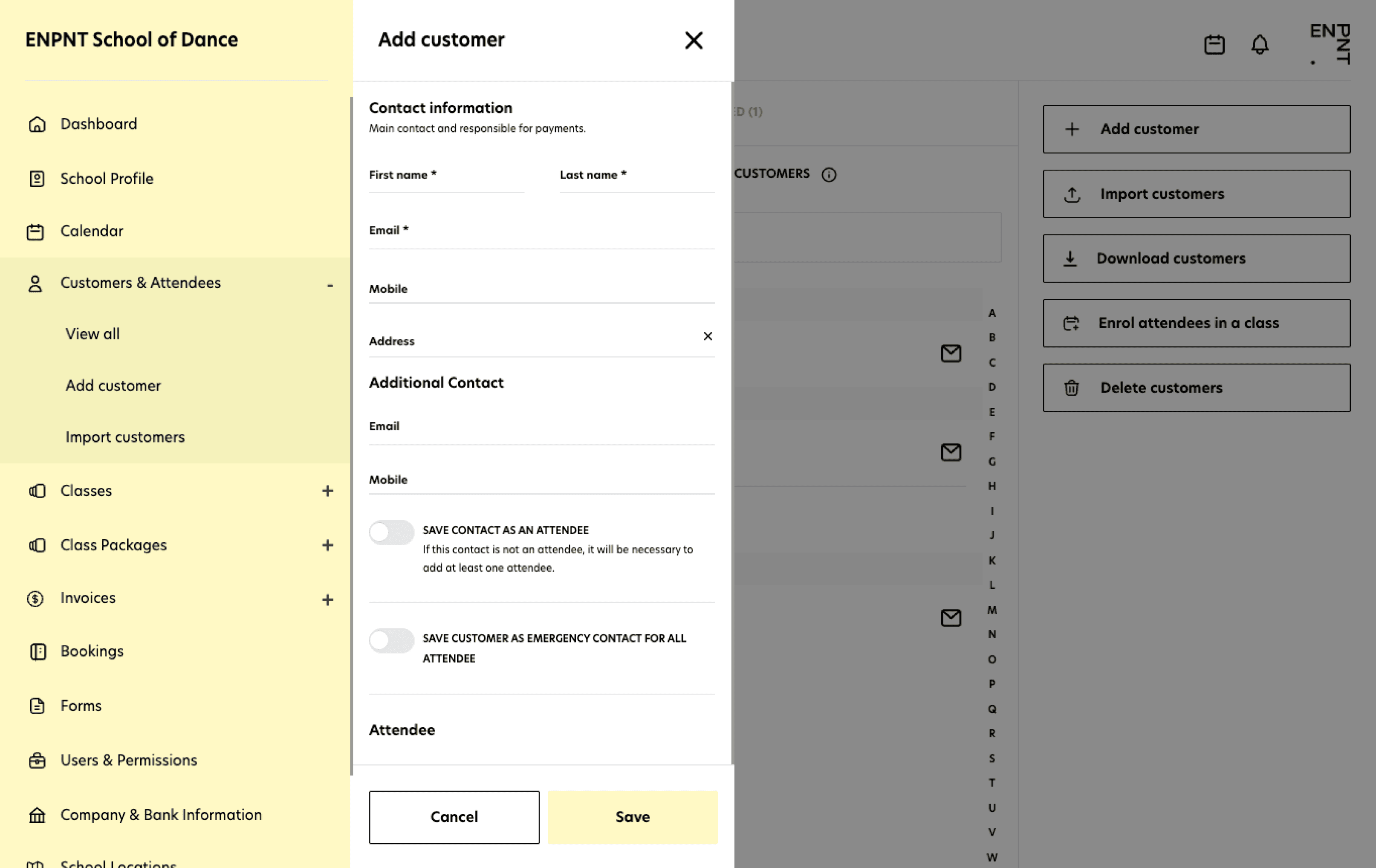Click the School Profile icon
Image resolution: width=1376 pixels, height=868 pixels.
[x=37, y=178]
